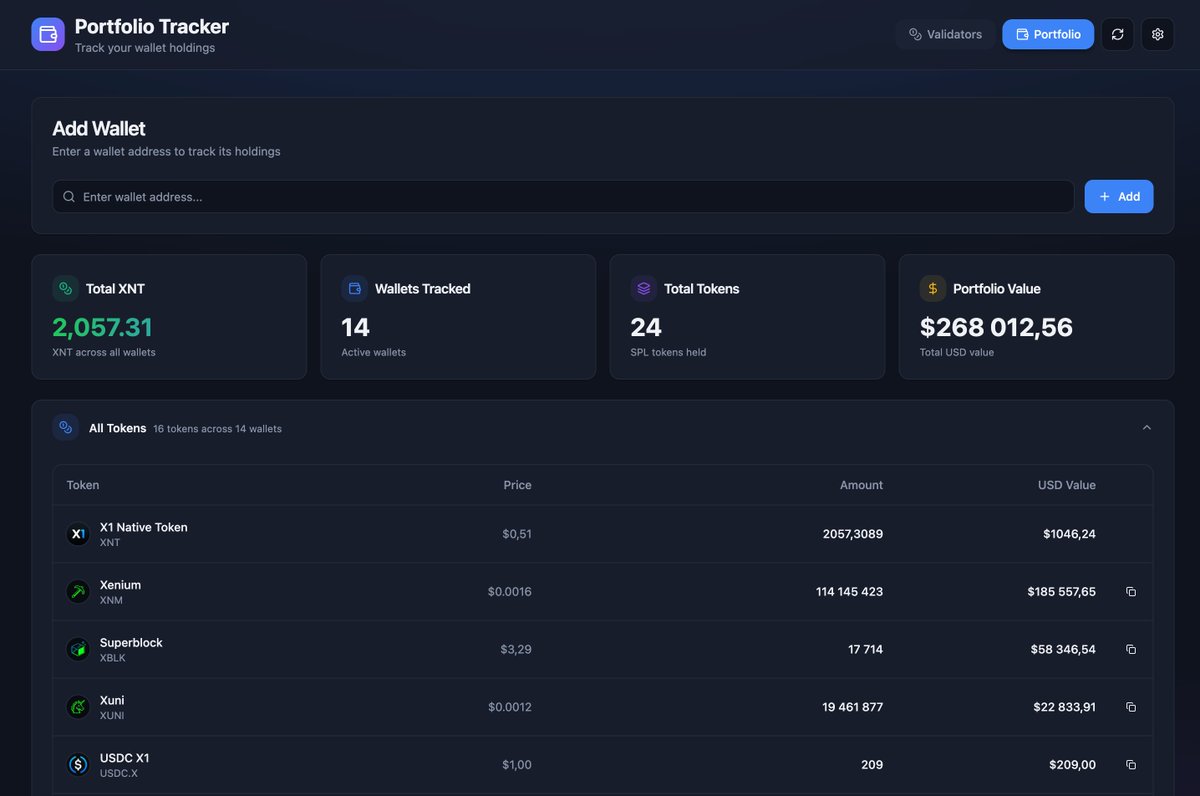This screenshot has height=796, width=1200.
Task: Click the $1,00 price cell
Action: click(x=517, y=765)
